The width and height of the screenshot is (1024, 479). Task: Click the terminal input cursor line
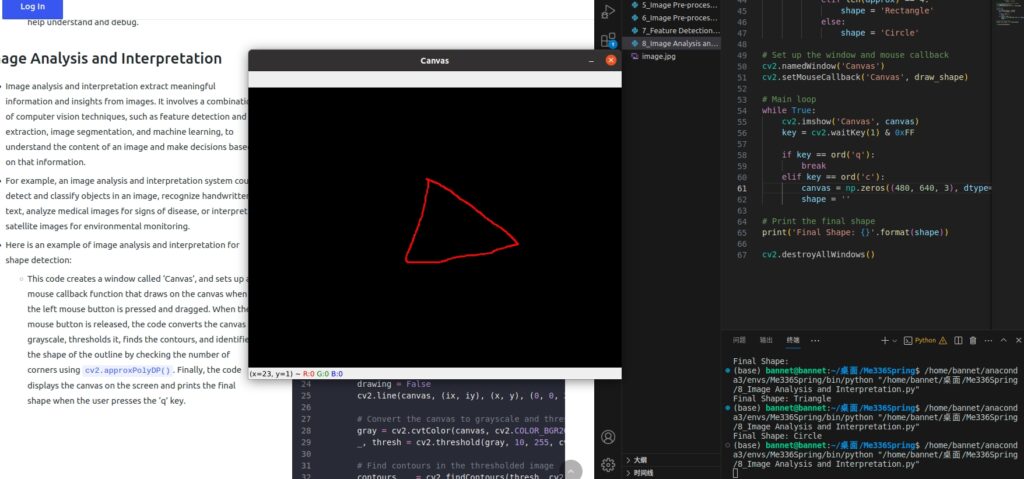tap(735, 473)
